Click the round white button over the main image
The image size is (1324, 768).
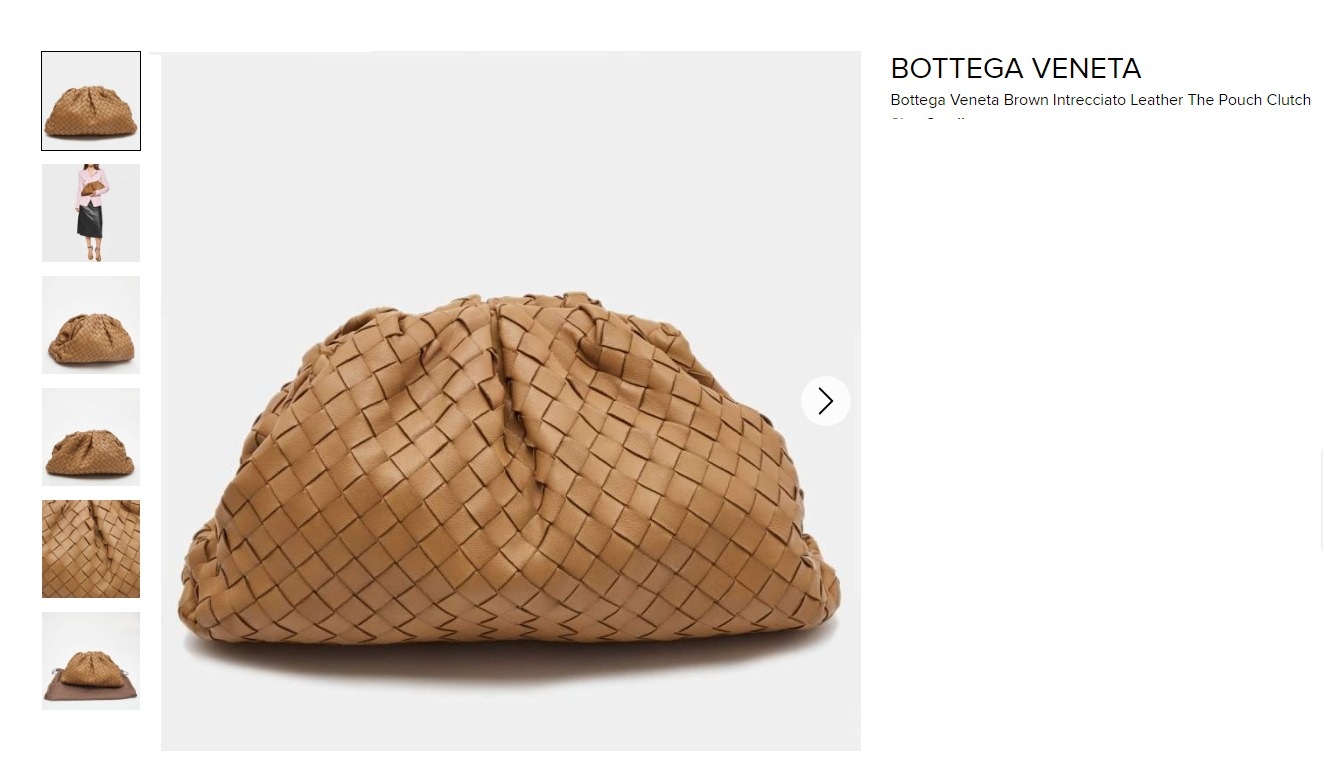click(825, 401)
